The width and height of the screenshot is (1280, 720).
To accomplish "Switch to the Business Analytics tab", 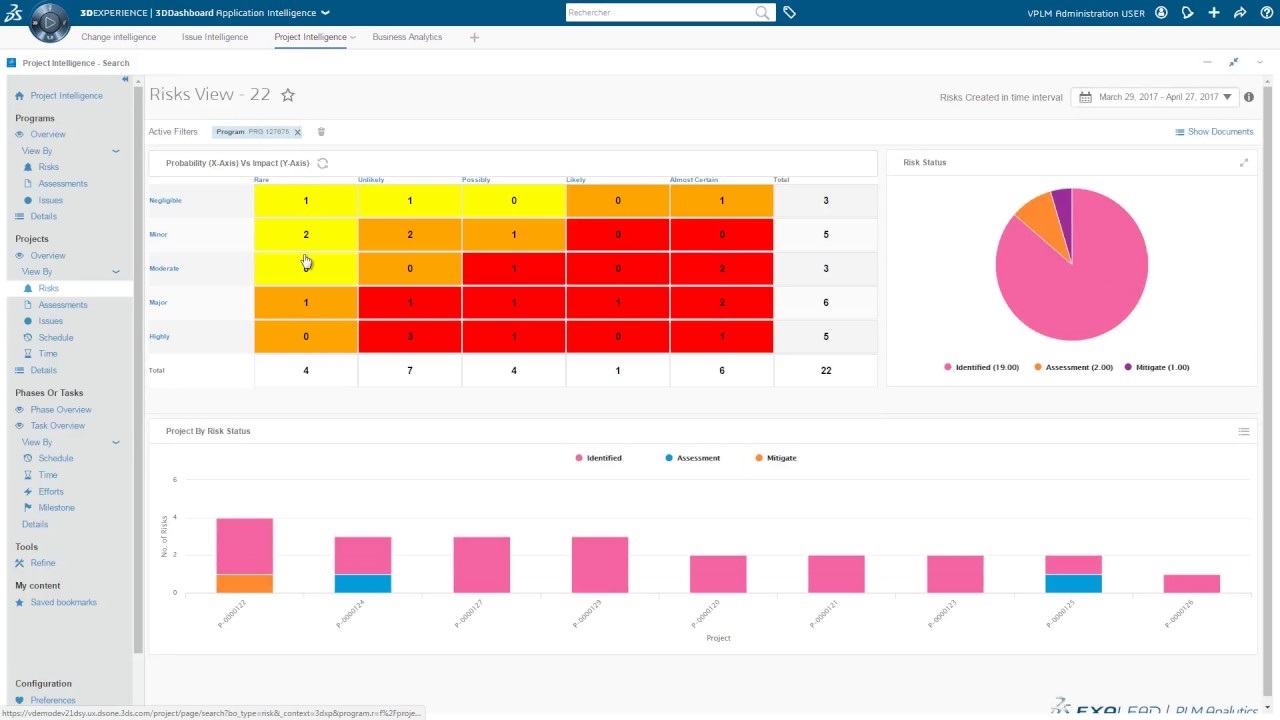I will [407, 37].
